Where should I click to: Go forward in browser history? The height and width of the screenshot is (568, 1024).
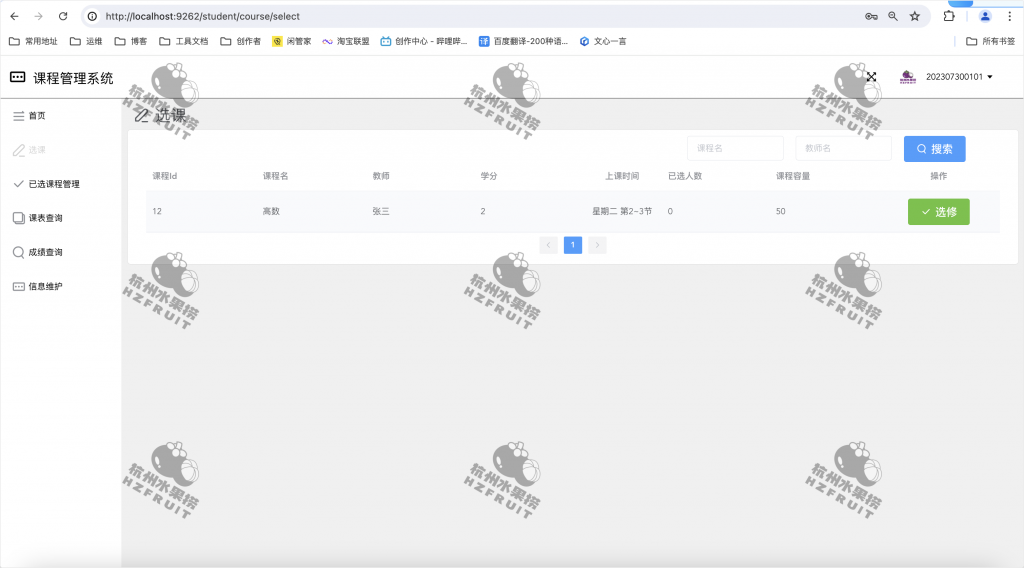[x=39, y=16]
